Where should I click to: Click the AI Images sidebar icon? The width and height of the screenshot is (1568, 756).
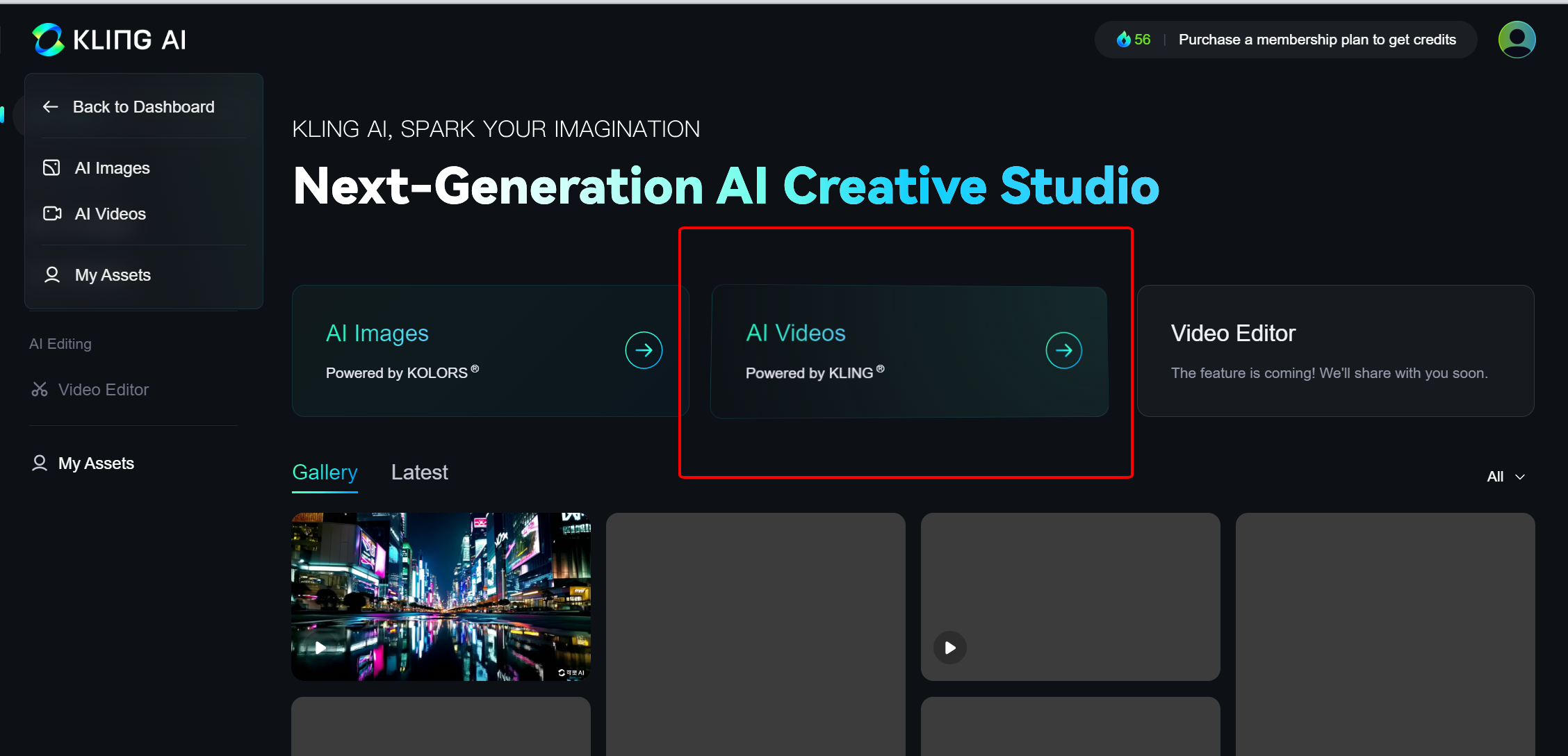(50, 167)
